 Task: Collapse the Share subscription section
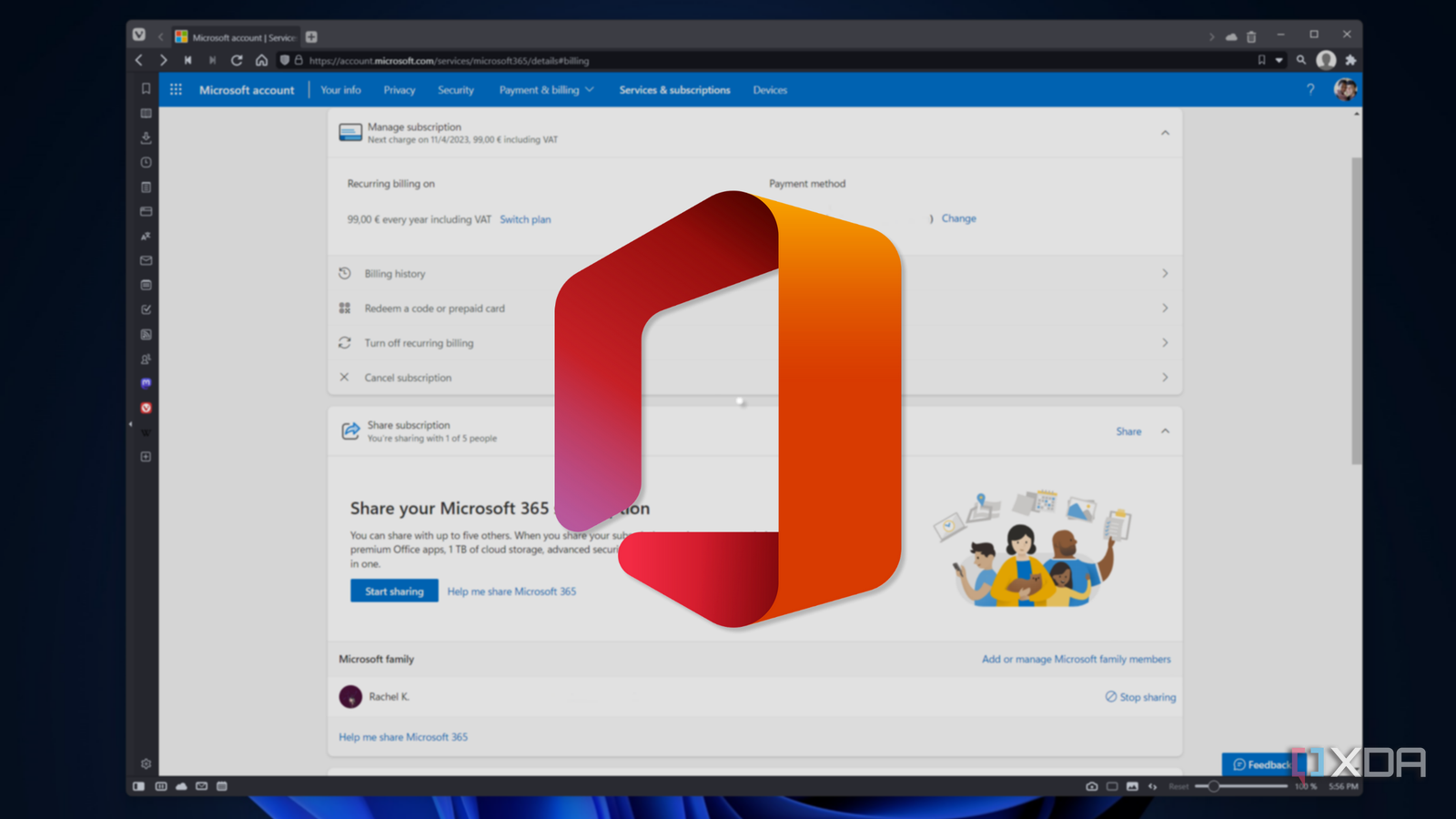(x=1166, y=431)
